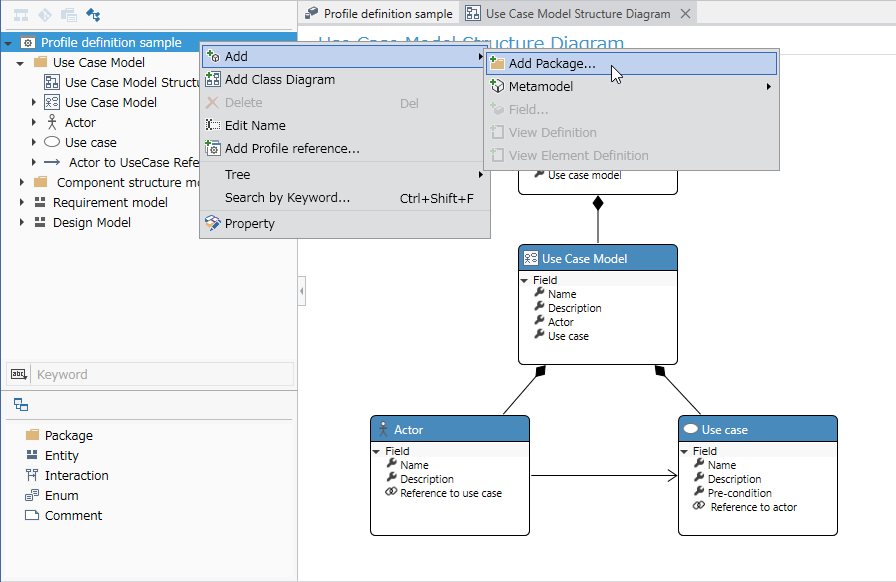
Task: Click the Property menu icon
Action: 213,223
